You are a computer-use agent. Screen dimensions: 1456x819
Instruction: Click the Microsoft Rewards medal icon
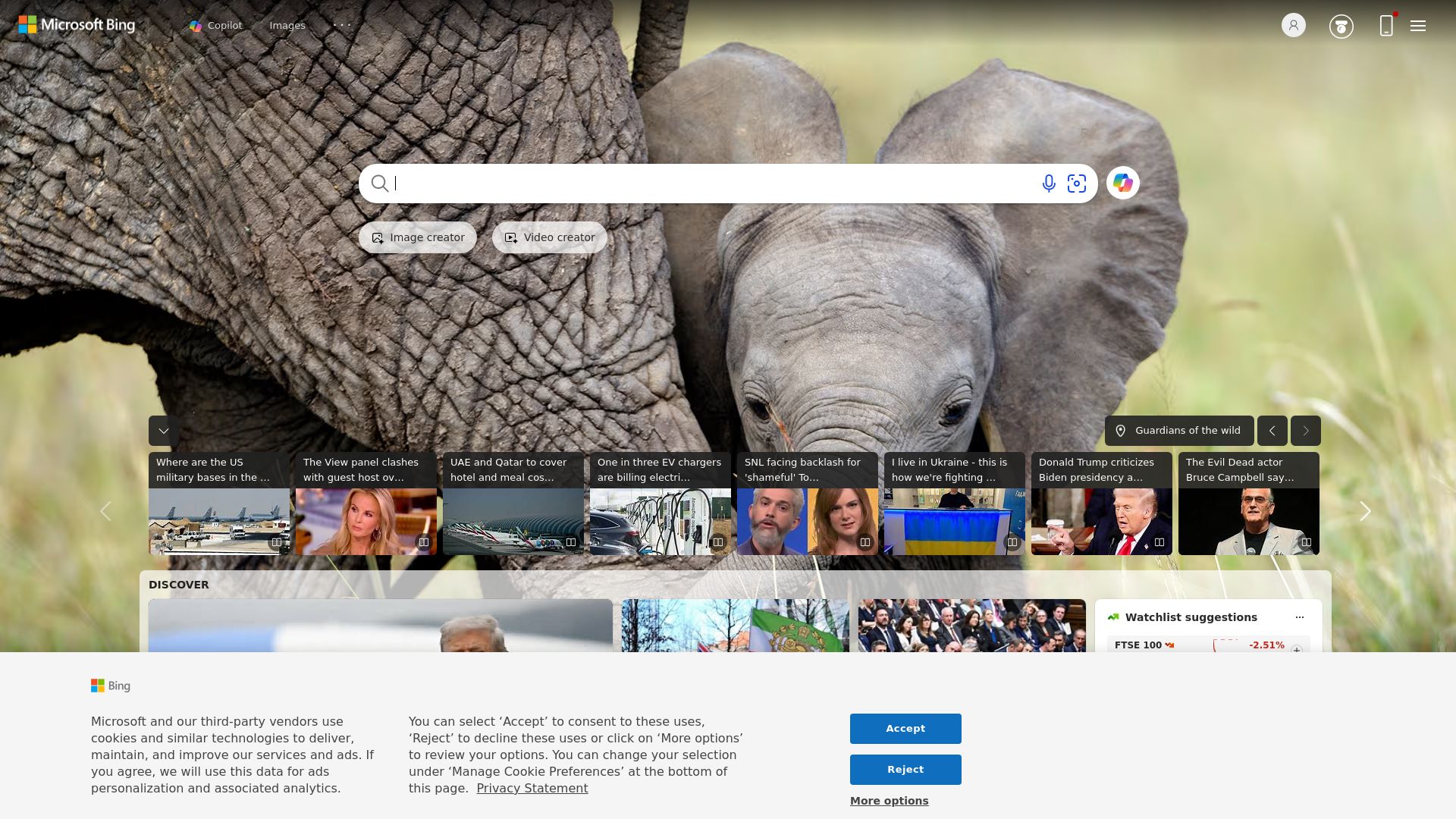coord(1341,25)
